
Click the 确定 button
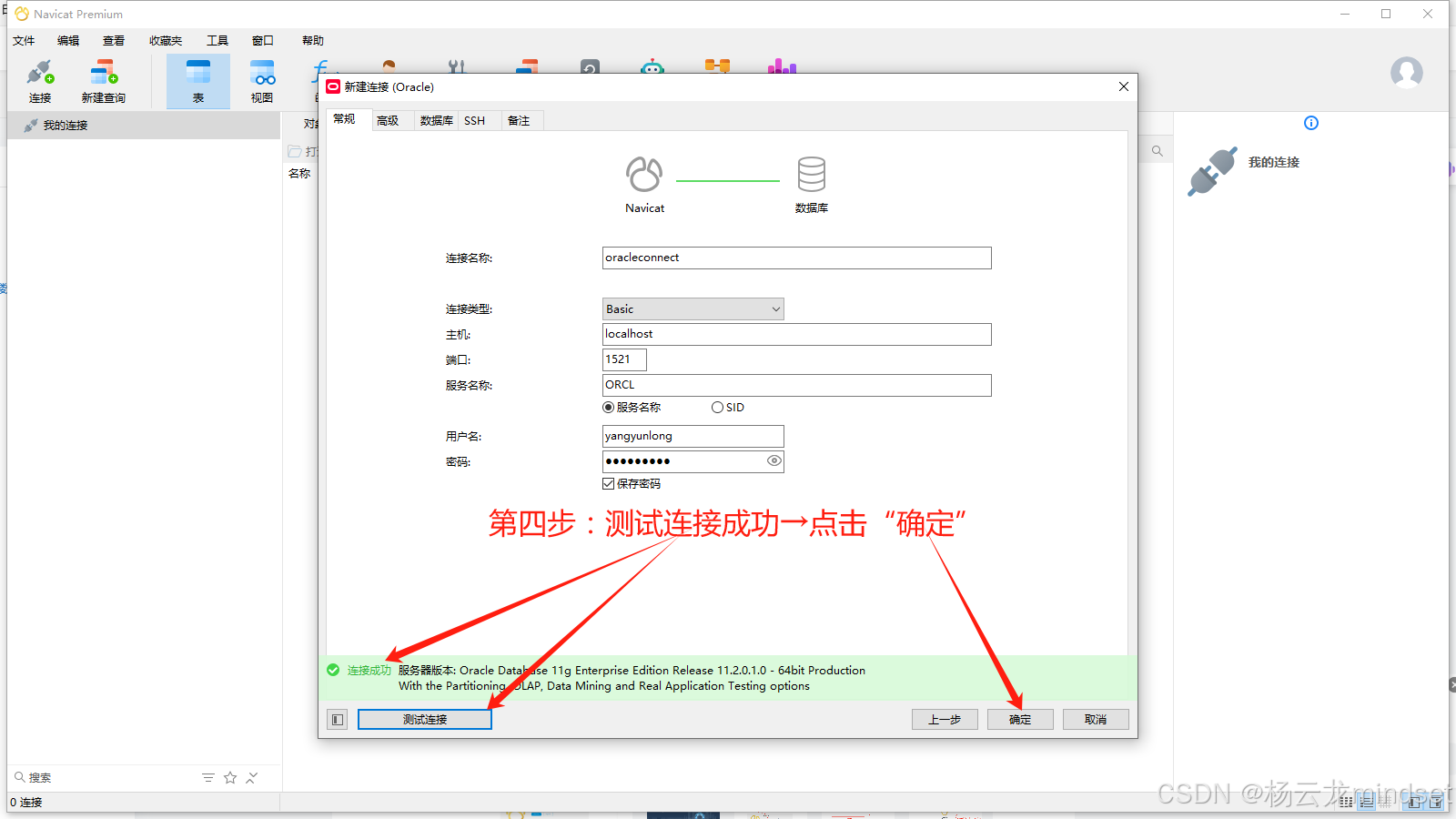pos(1020,720)
